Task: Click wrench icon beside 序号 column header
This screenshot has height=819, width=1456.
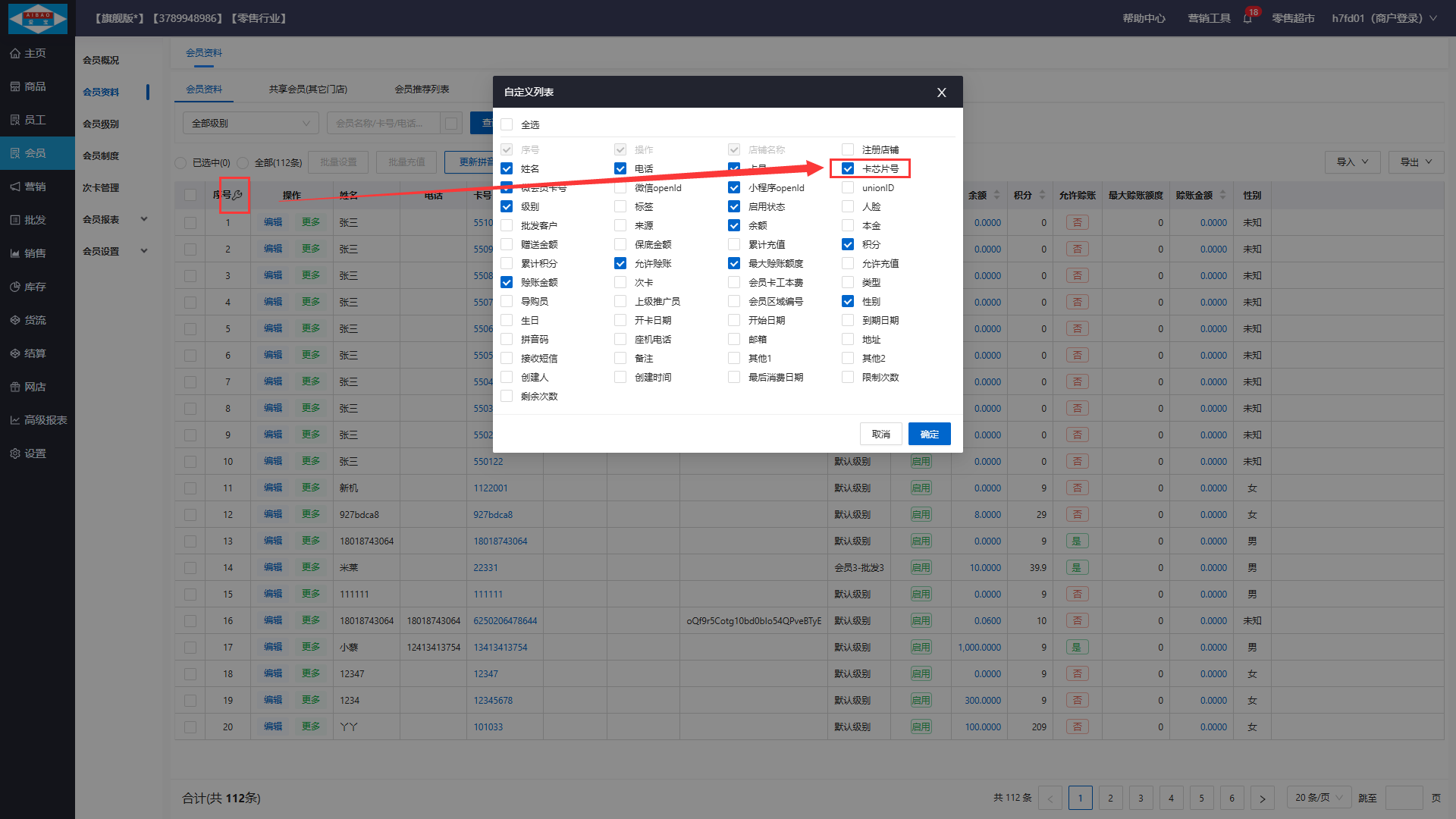Action: coord(237,195)
